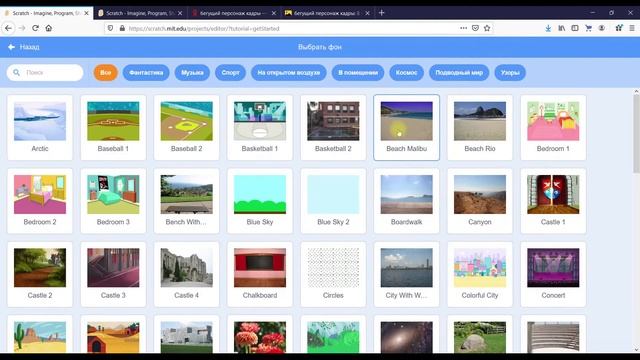Filter backdrops by Фантастика
640x360 pixels.
pos(146,73)
